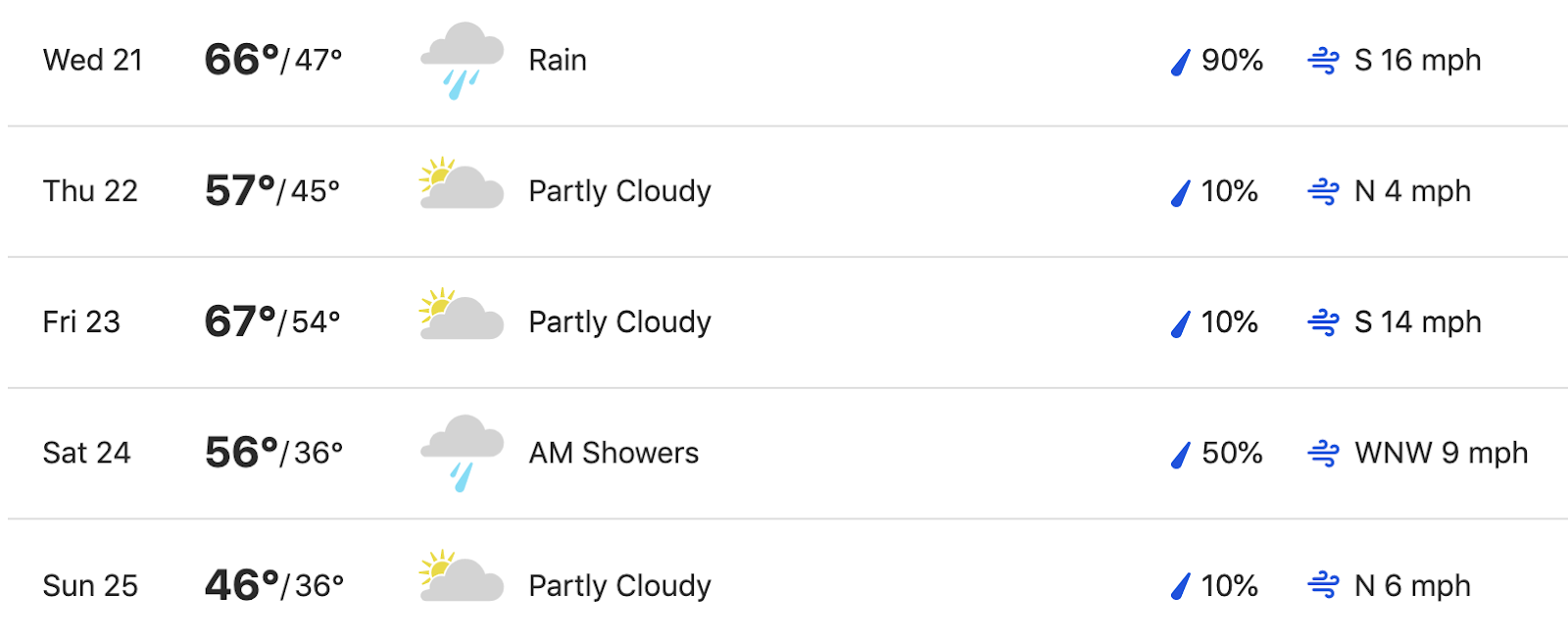Click the raindrop icon beside 90%

pos(1181,62)
